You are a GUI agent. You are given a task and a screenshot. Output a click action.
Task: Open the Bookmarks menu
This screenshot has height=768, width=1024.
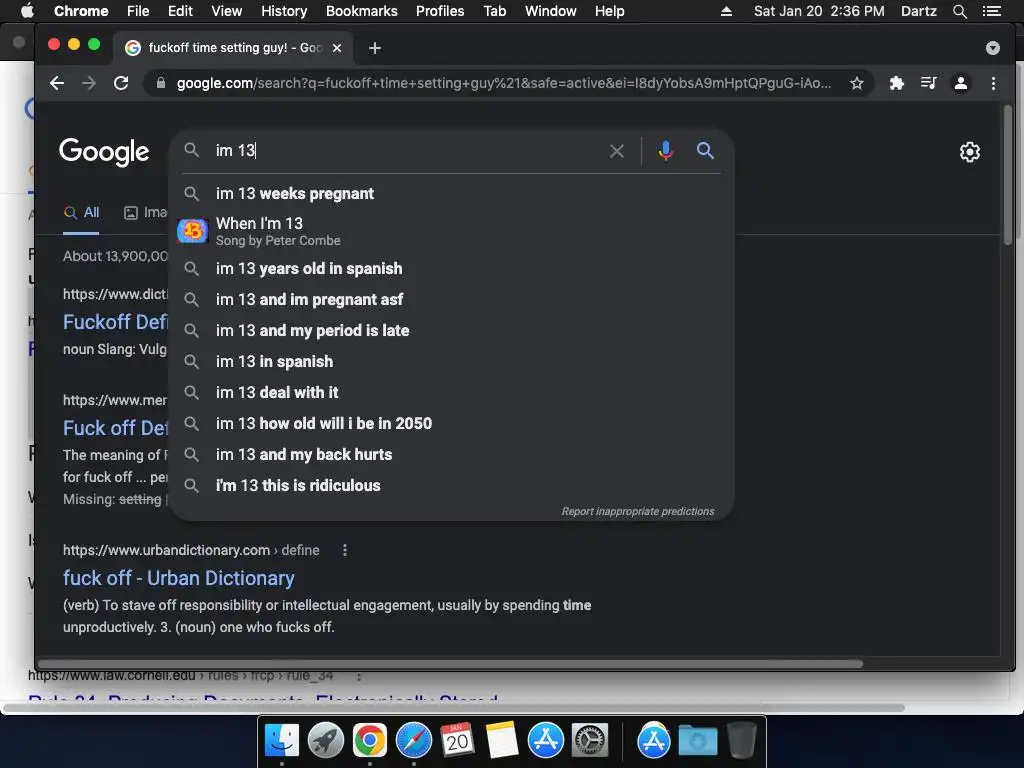pyautogui.click(x=361, y=11)
